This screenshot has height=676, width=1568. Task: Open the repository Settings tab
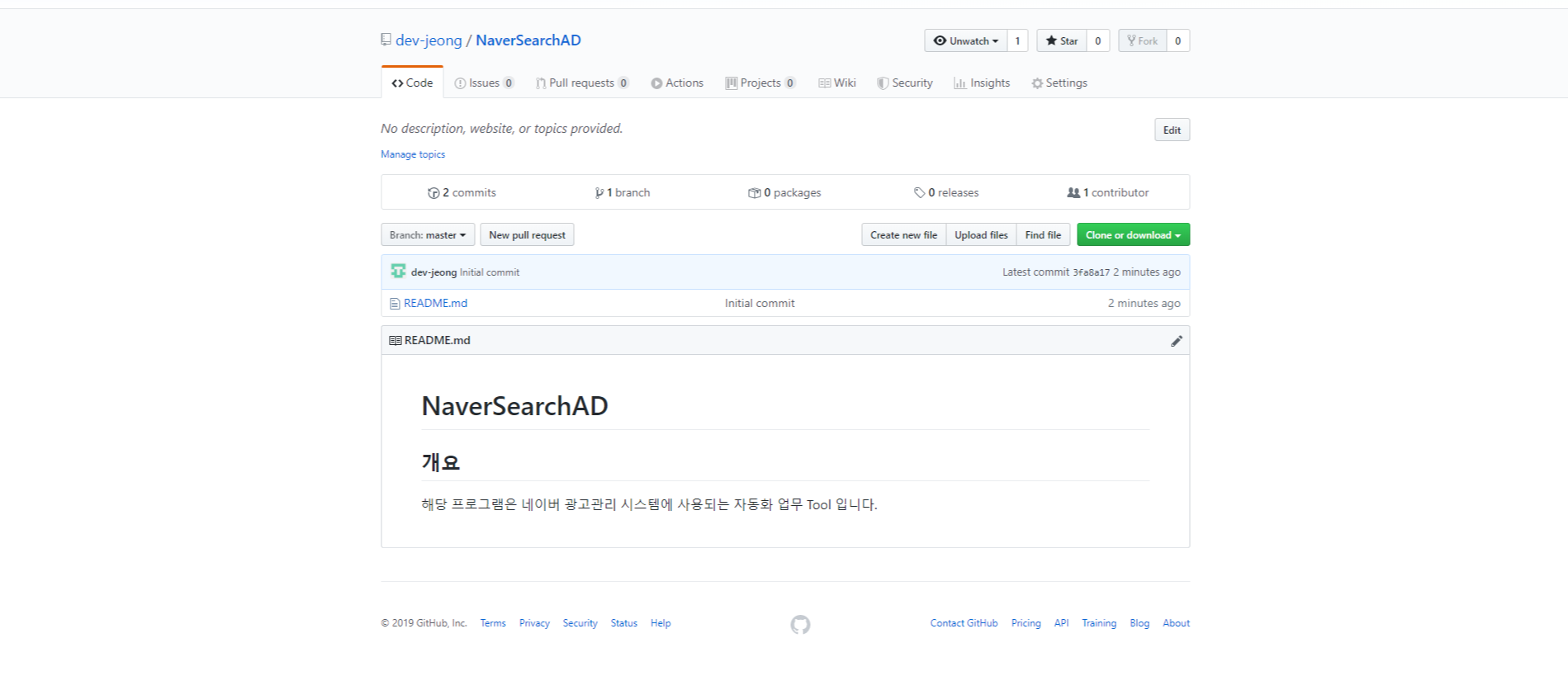point(1059,83)
